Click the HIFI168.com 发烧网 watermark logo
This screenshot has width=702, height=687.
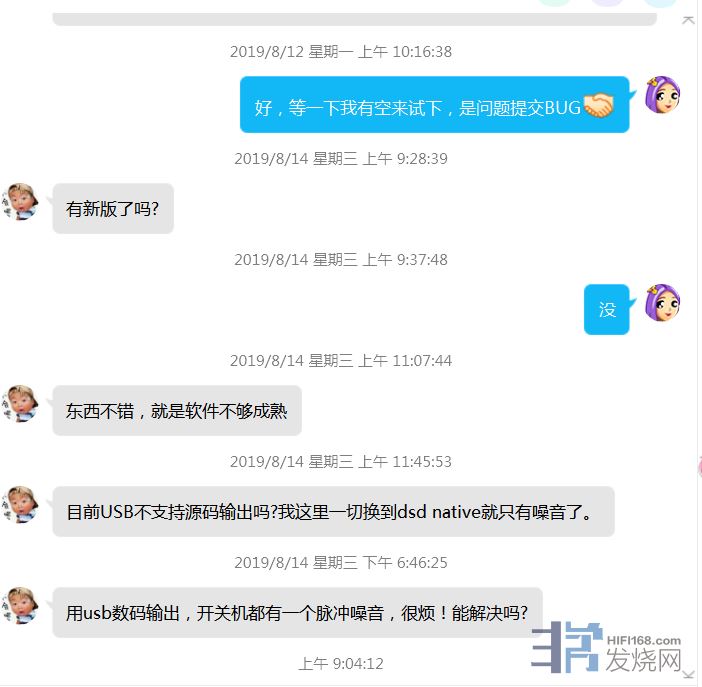[607, 648]
